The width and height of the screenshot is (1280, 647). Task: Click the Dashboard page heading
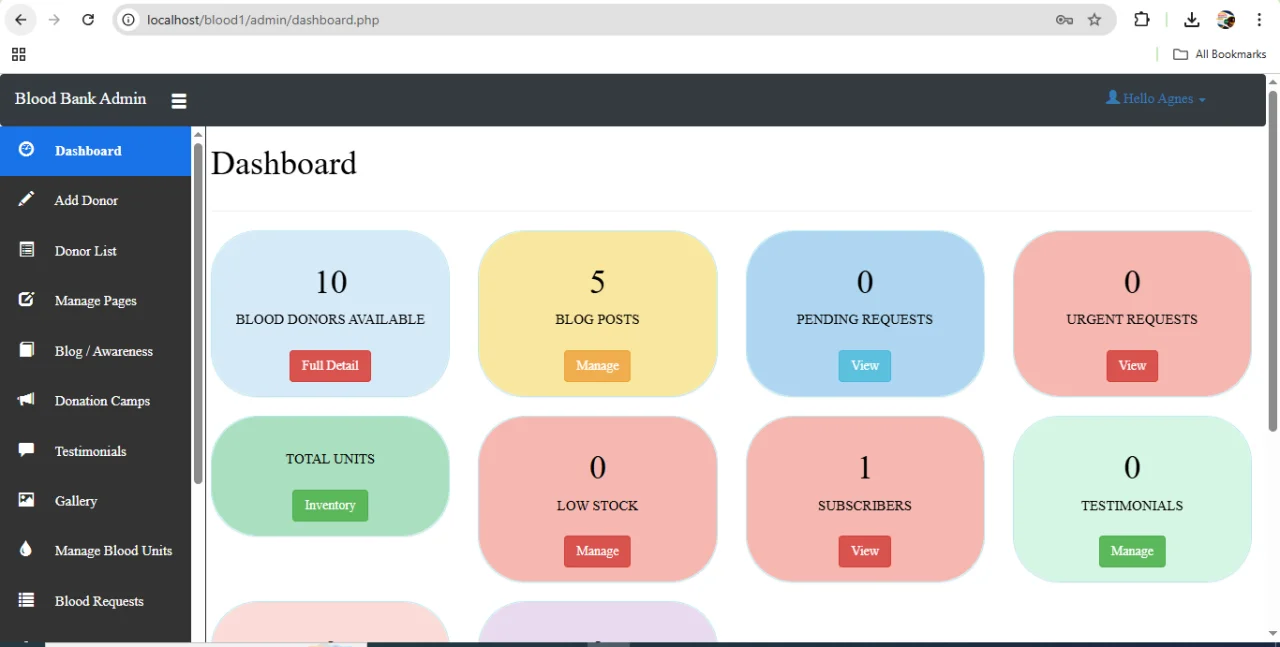284,163
